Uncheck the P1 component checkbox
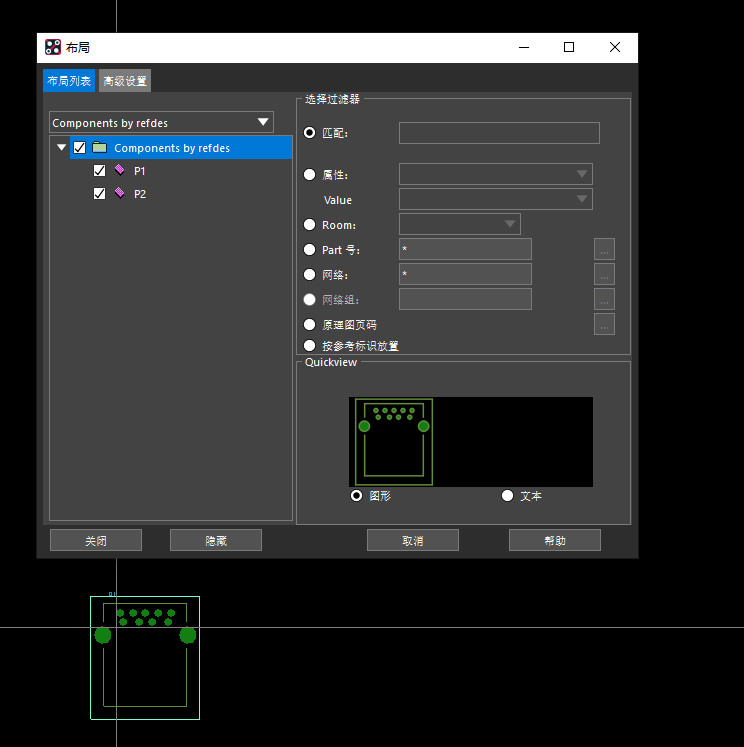744x747 pixels. click(100, 171)
